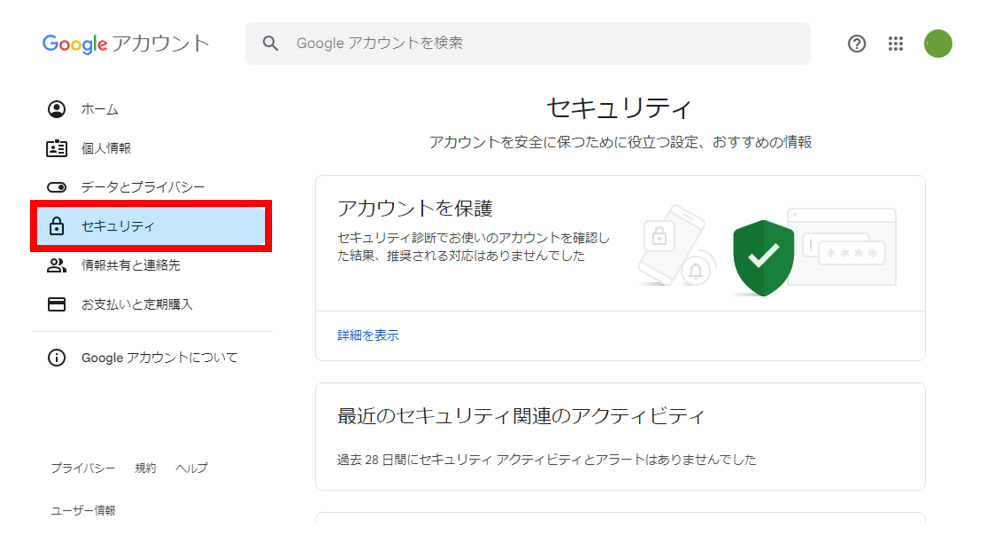Click the 詳細を表示 link
This screenshot has height=551, width=985.
368,336
